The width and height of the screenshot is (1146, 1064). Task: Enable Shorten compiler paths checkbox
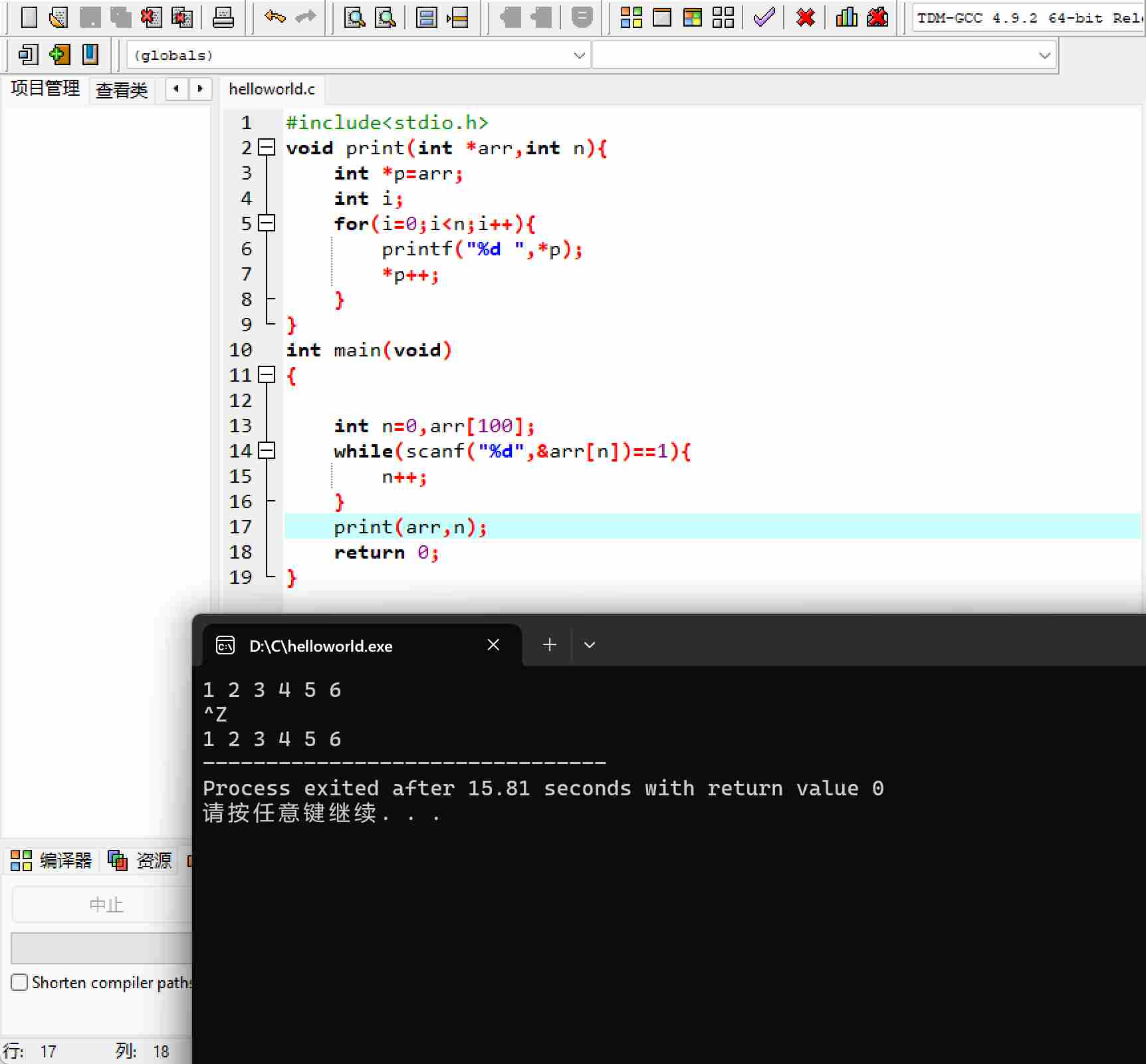(x=19, y=982)
